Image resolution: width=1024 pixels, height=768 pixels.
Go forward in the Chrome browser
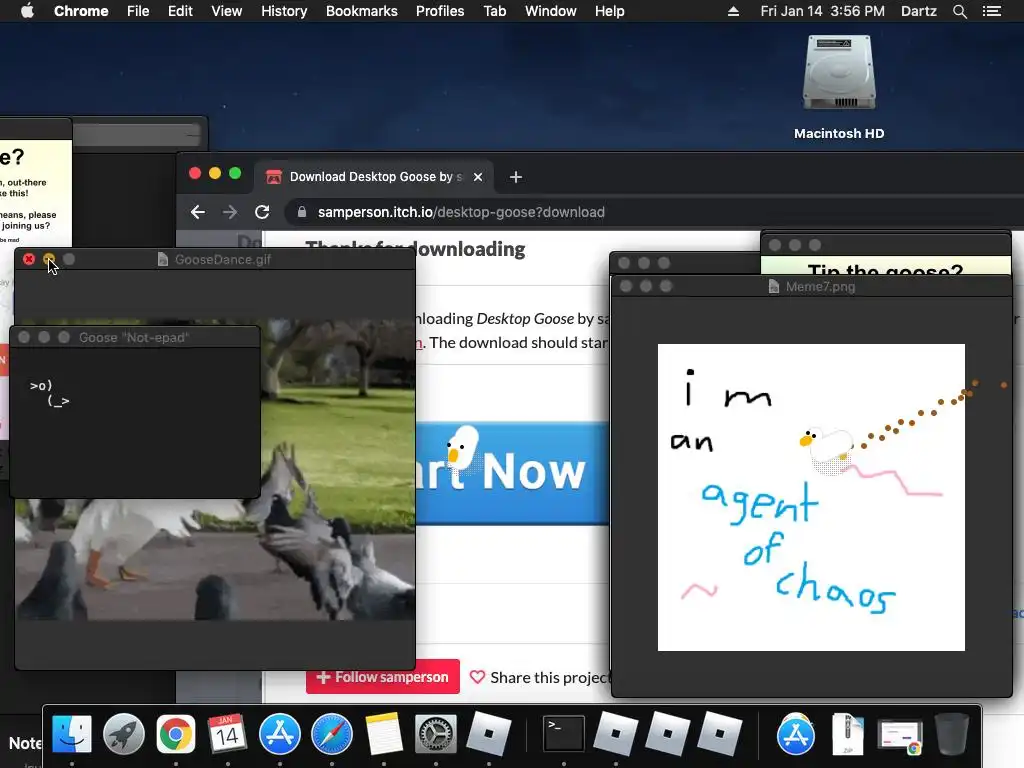[x=229, y=212]
